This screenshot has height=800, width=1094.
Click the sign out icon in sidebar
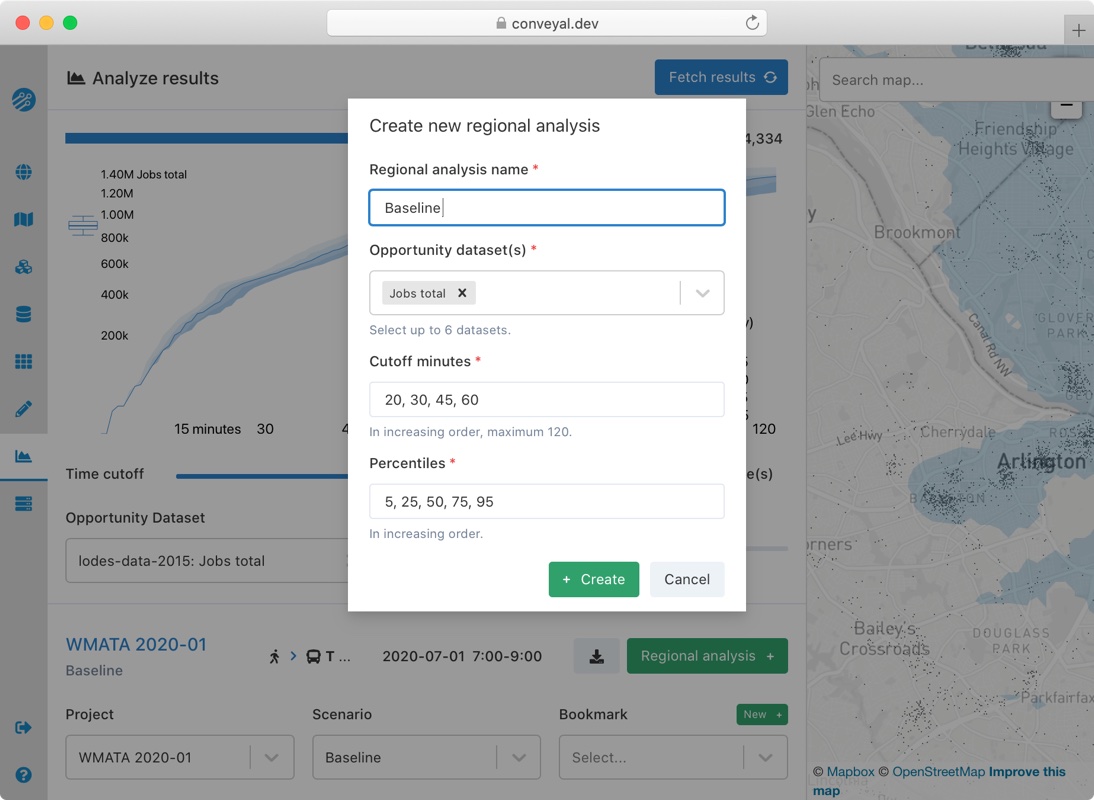tap(24, 727)
